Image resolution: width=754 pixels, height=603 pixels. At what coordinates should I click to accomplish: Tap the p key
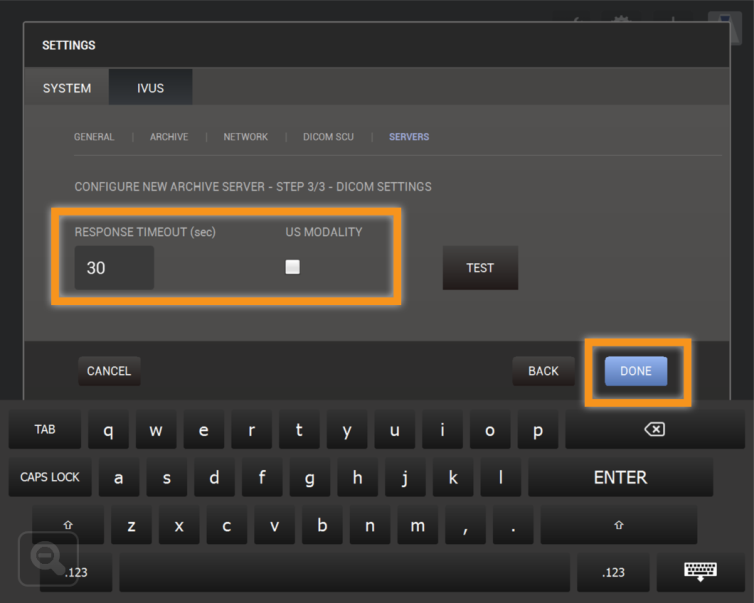click(x=538, y=429)
